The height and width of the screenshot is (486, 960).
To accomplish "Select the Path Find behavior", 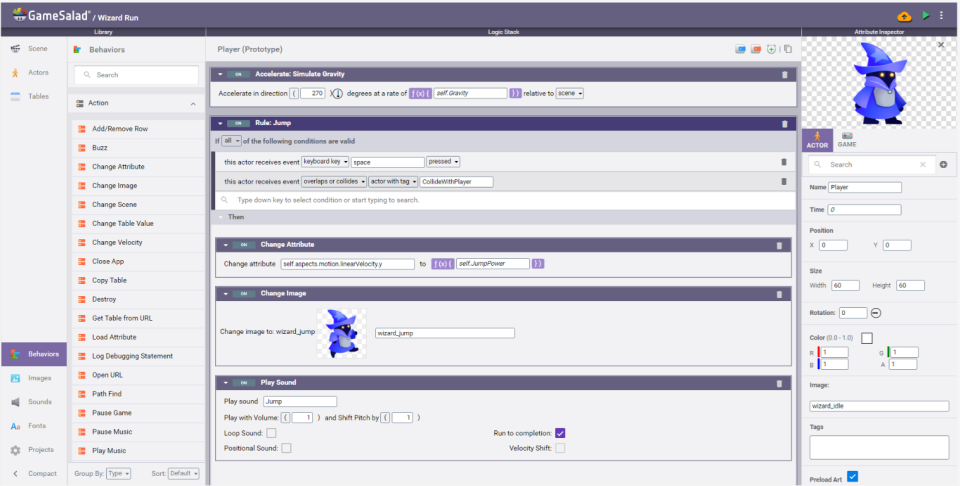I will (x=137, y=394).
